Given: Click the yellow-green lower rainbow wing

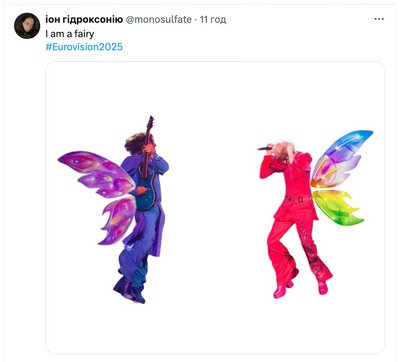Looking at the screenshot, I should (337, 207).
